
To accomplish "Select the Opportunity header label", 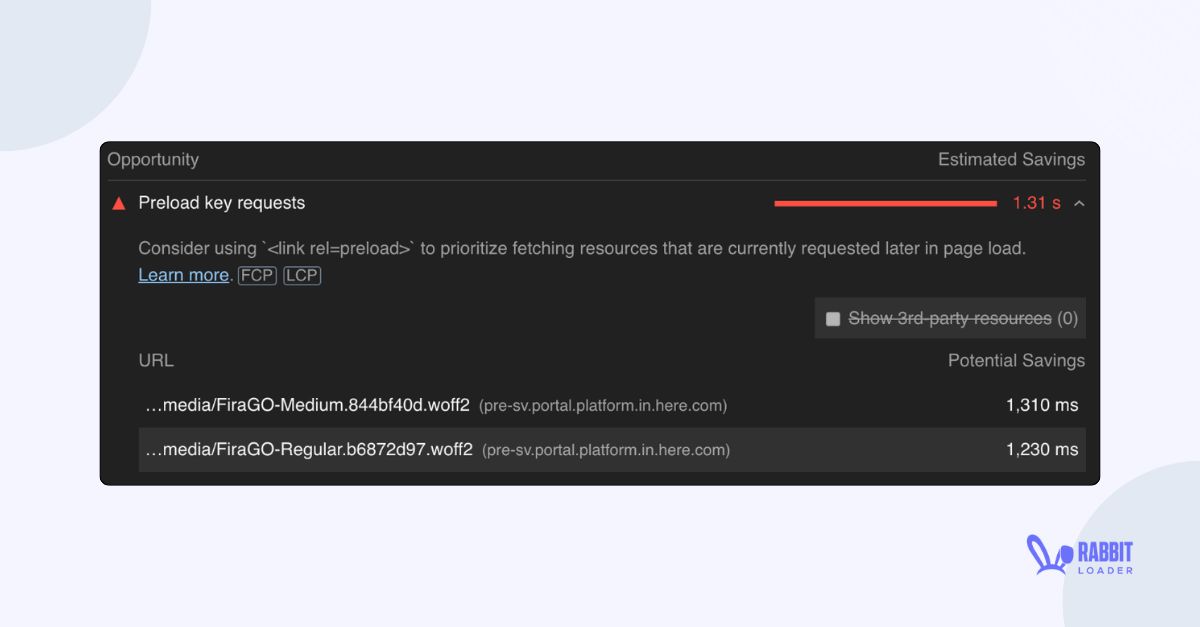I will coord(153,159).
